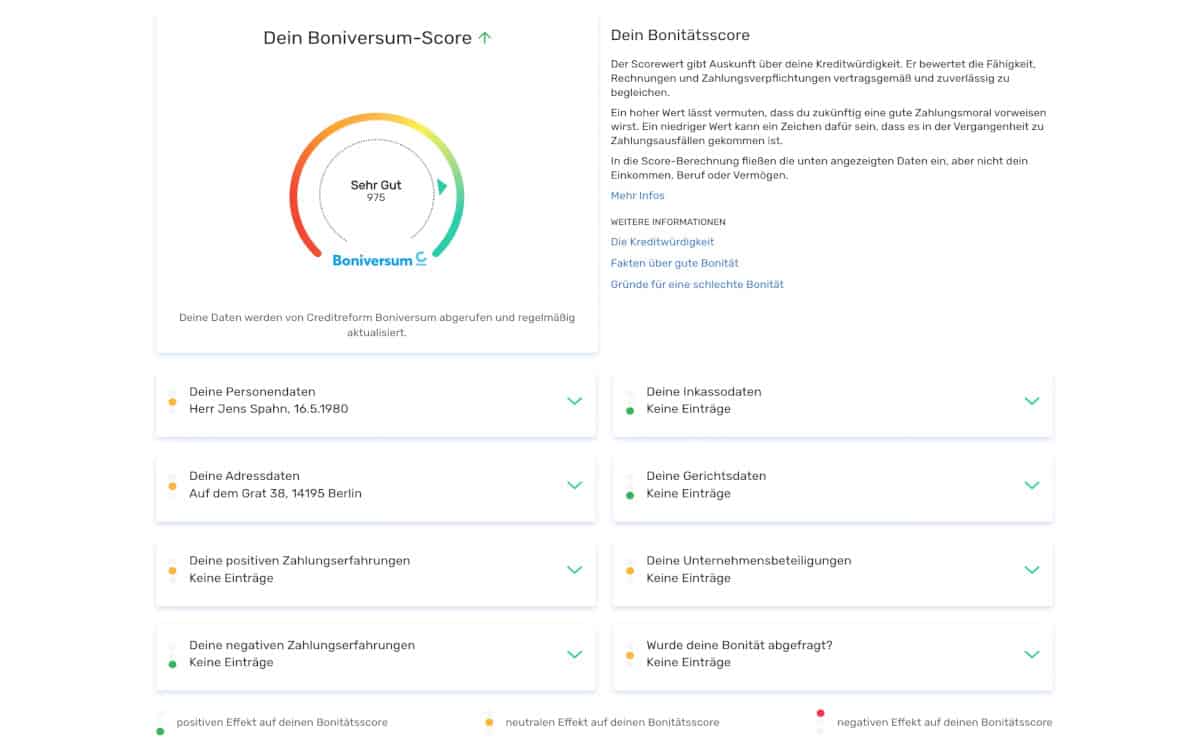
Task: Expand the 'Deine Inkassodaten' card chevron
Action: tap(1032, 401)
